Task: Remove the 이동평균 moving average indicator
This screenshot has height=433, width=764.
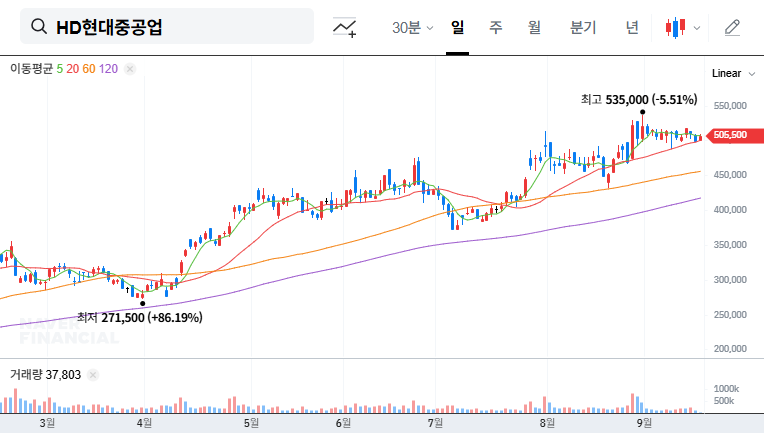Action: point(130,69)
